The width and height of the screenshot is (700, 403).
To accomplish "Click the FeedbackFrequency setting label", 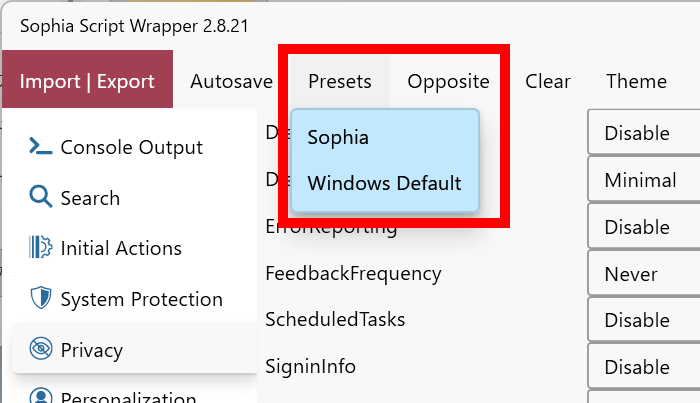I will [x=352, y=273].
